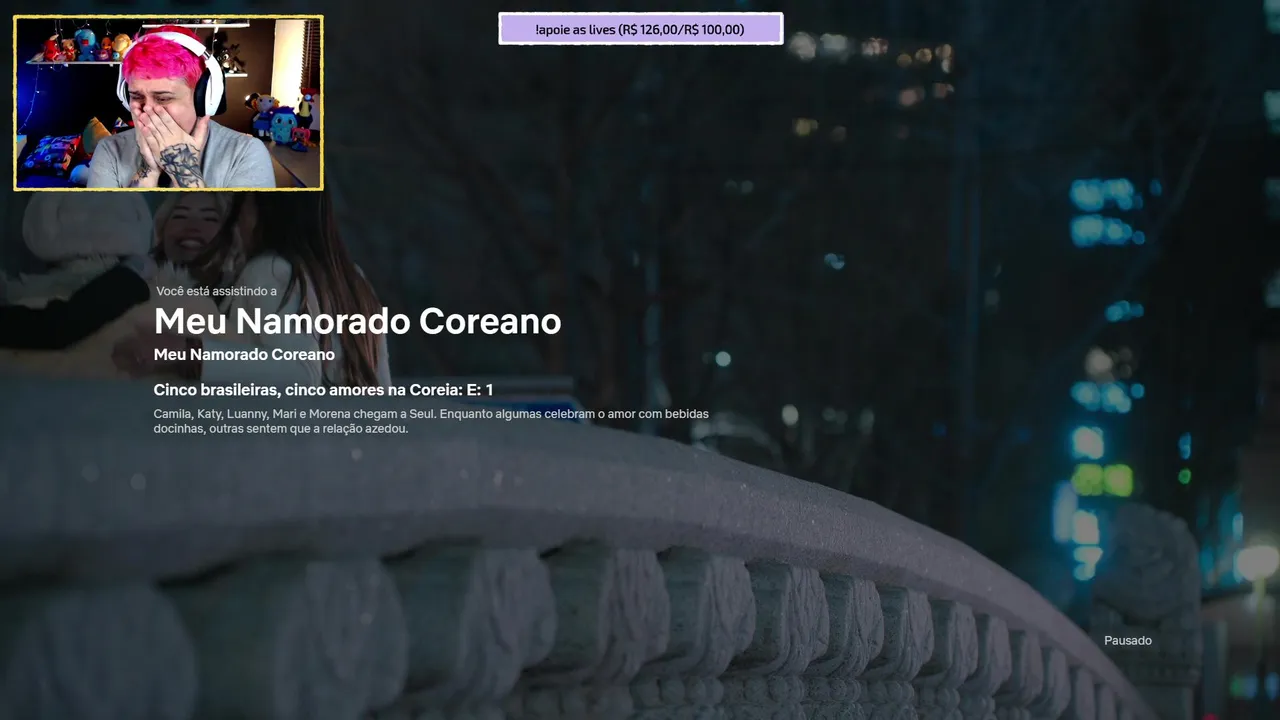Click episode title 'Cinco brasileiras, cinco amores na Coreia: E: 1'
The image size is (1280, 720).
[x=323, y=390]
